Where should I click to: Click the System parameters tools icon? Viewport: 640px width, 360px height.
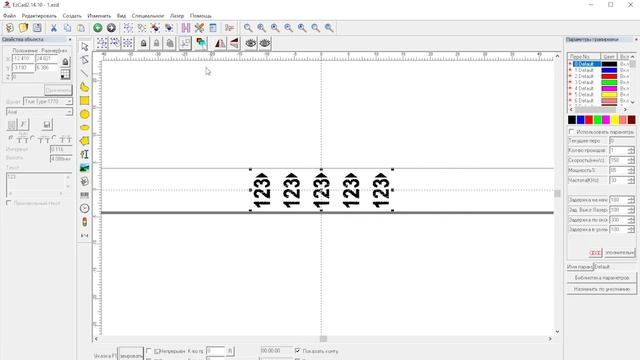tap(199, 28)
